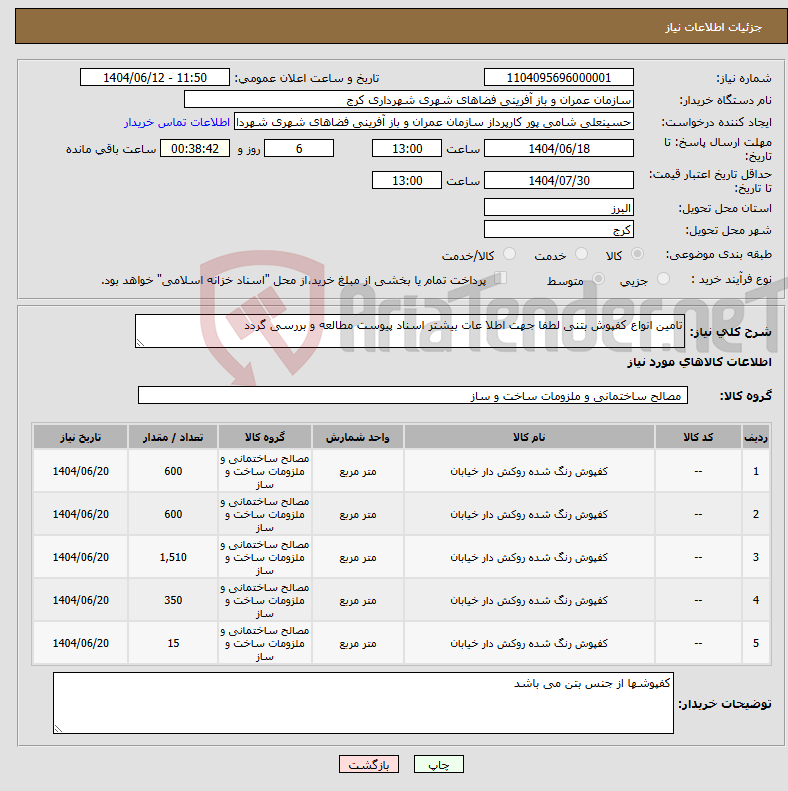Select the متوسط purchase type radio
Image resolution: width=788 pixels, height=791 pixels.
click(598, 278)
